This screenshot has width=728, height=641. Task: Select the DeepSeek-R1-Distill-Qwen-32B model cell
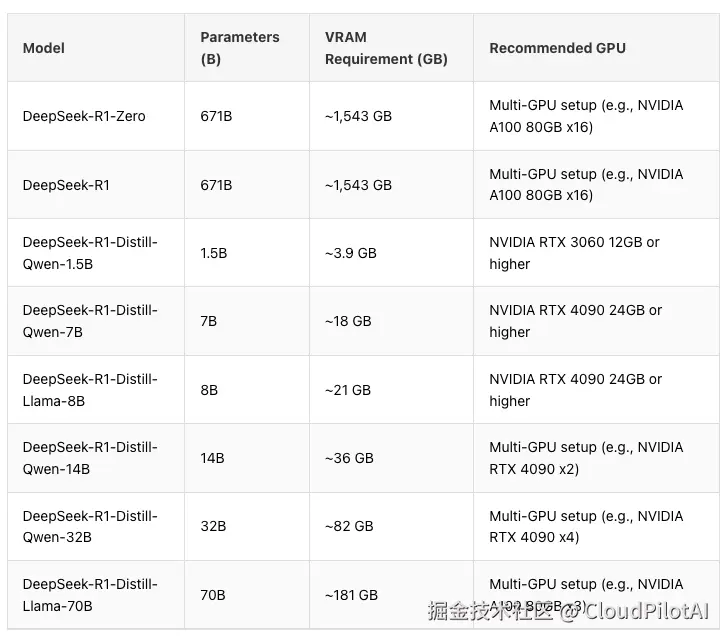[x=90, y=526]
